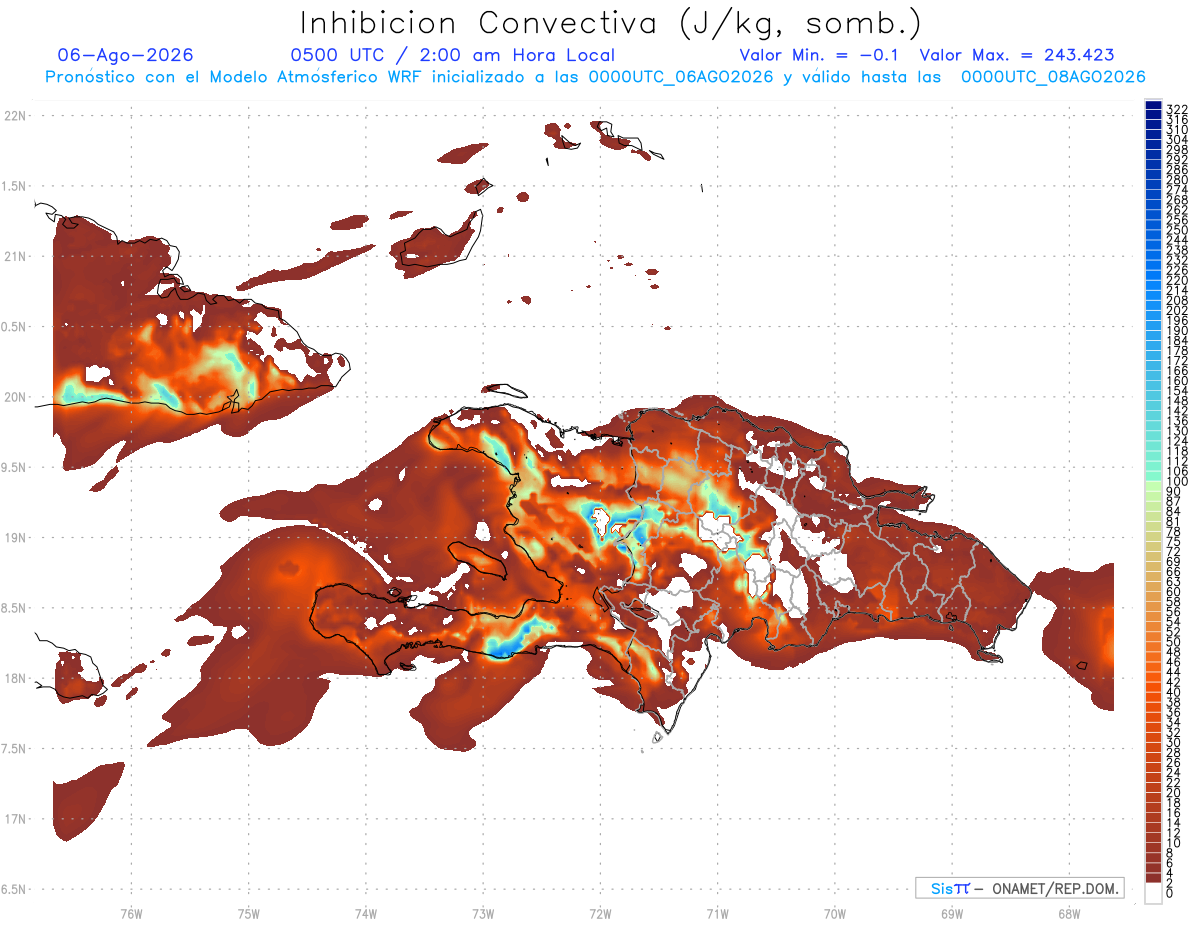The height and width of the screenshot is (927, 1200).
Task: Click the "21N" latitude label
Action: 15,256
